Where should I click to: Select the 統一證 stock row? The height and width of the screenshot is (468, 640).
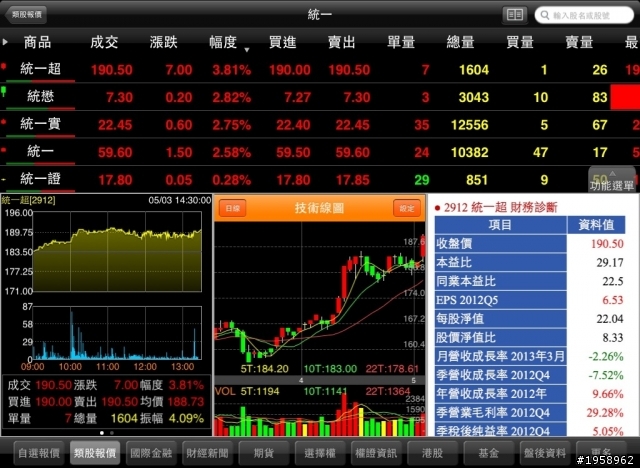coord(320,180)
